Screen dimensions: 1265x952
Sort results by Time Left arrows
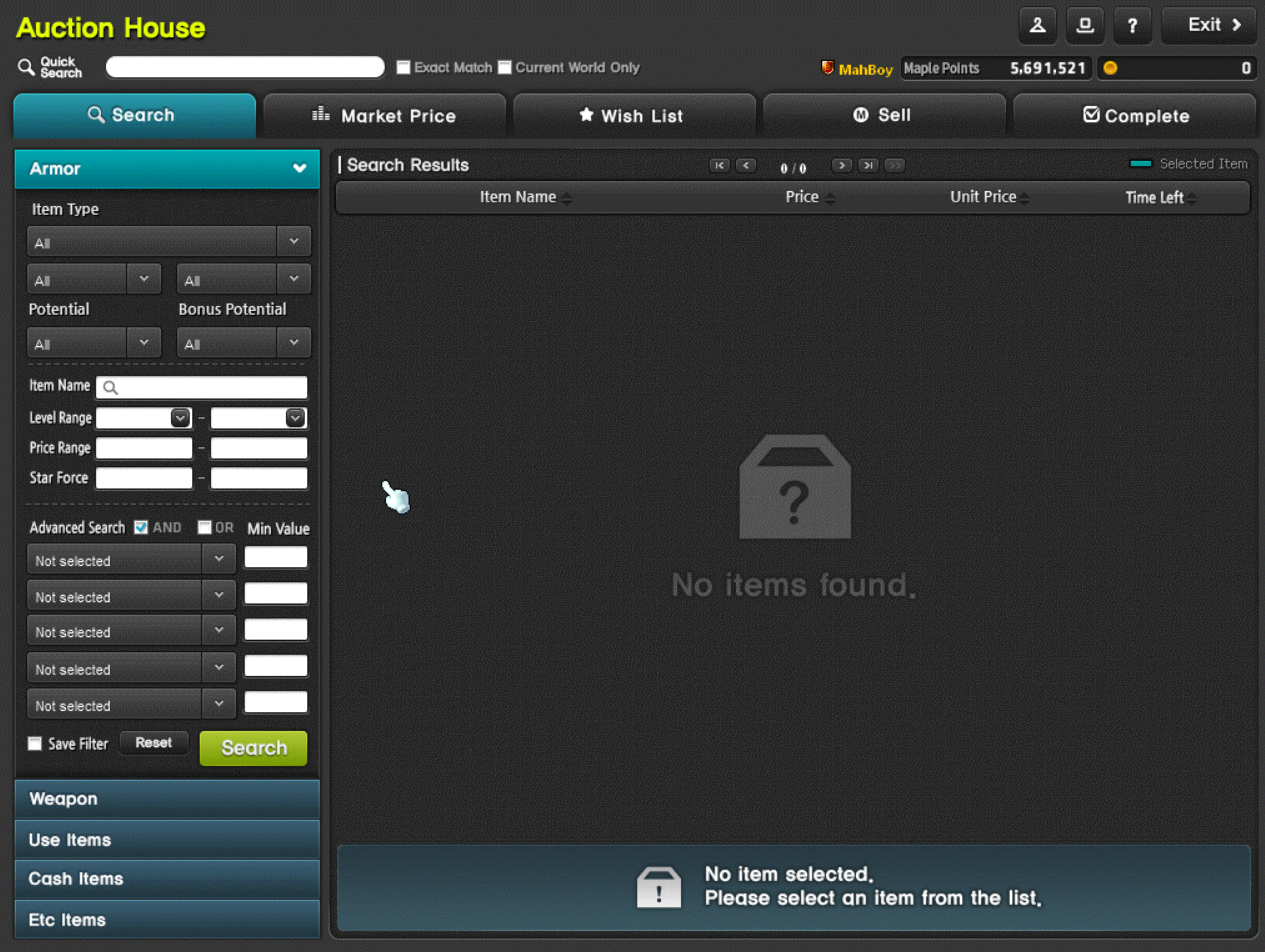tap(1192, 198)
